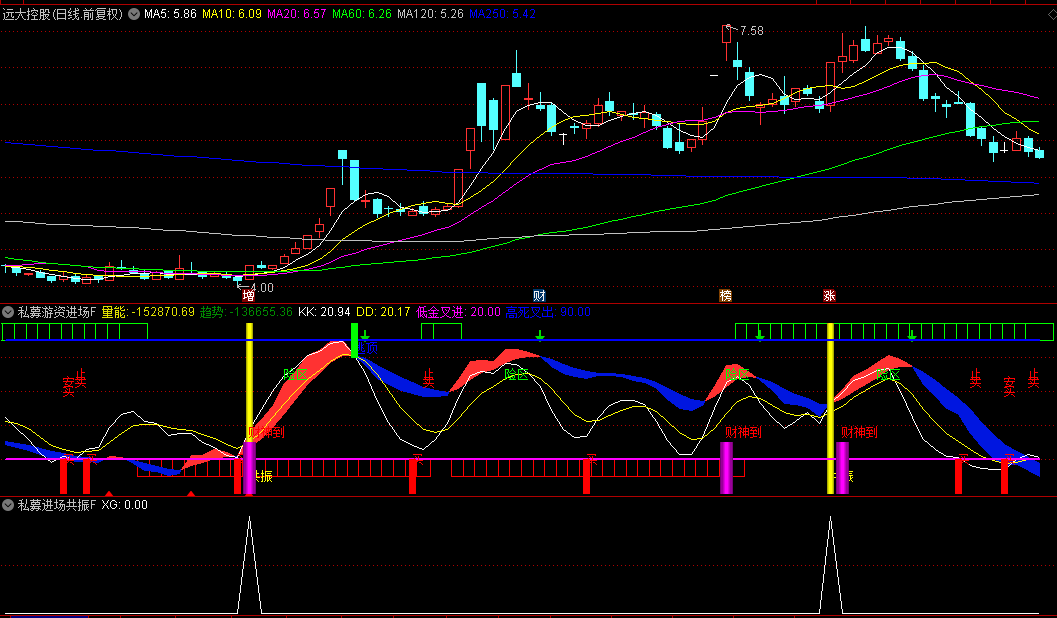Image resolution: width=1057 pixels, height=618 pixels.
Task: Click the 7.58 high price label
Action: pos(750,31)
